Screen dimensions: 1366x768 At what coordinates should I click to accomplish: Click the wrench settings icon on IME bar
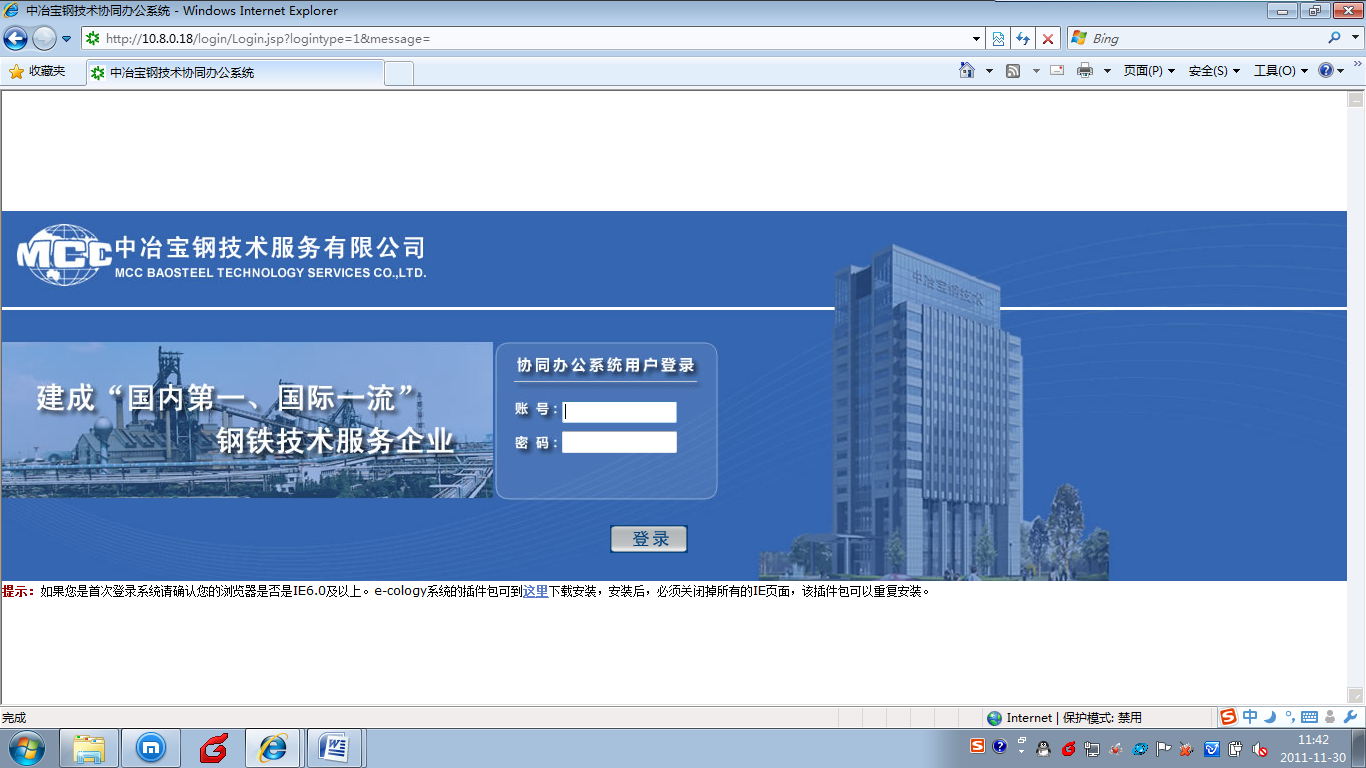tap(1351, 717)
